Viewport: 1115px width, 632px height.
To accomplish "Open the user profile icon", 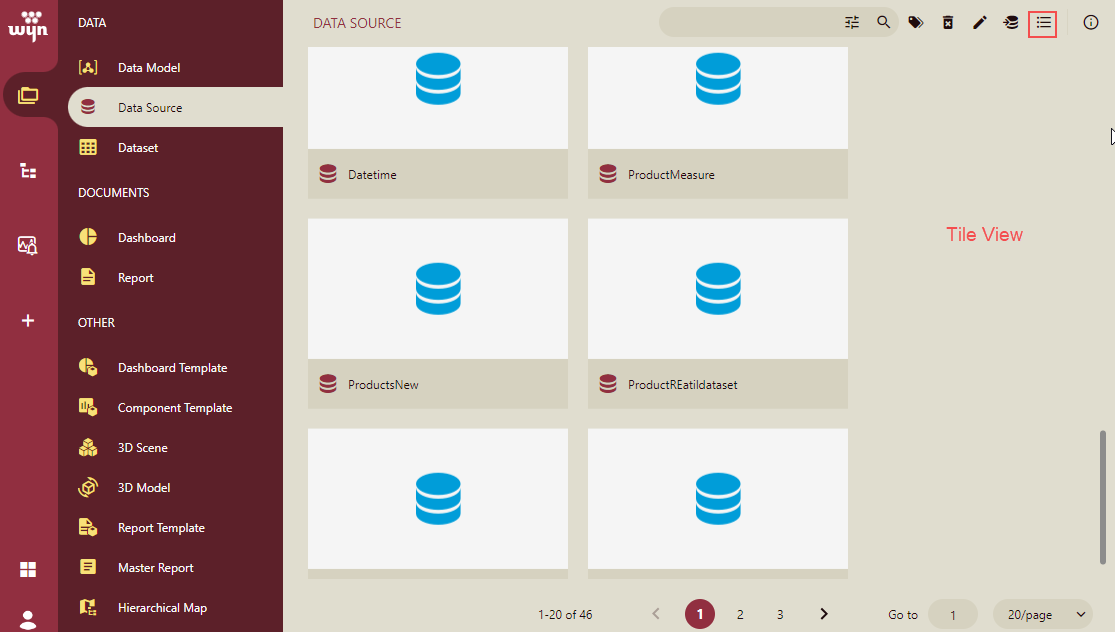I will (x=28, y=619).
